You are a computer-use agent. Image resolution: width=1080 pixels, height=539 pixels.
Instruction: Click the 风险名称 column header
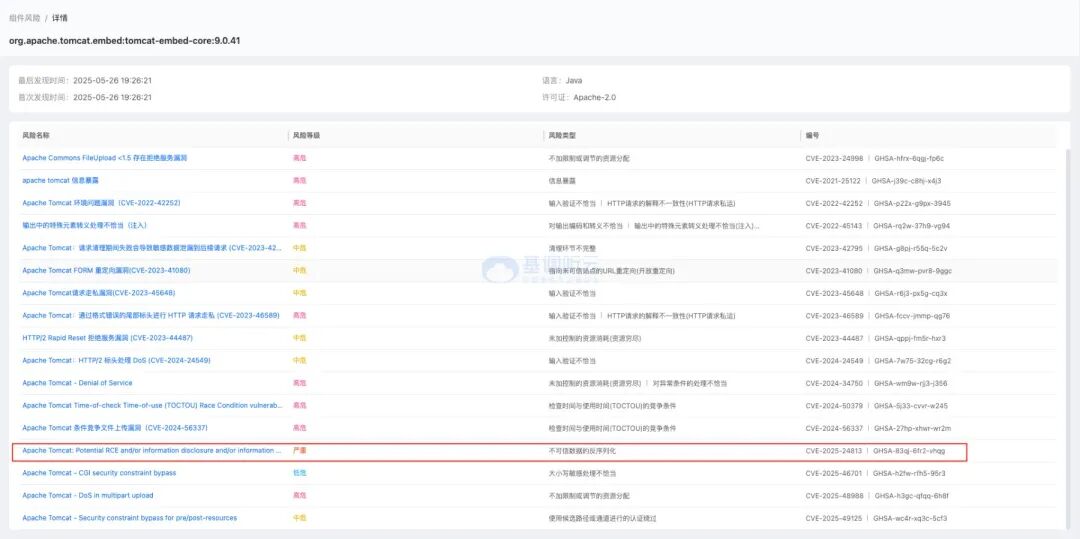pyautogui.click(x=36, y=135)
